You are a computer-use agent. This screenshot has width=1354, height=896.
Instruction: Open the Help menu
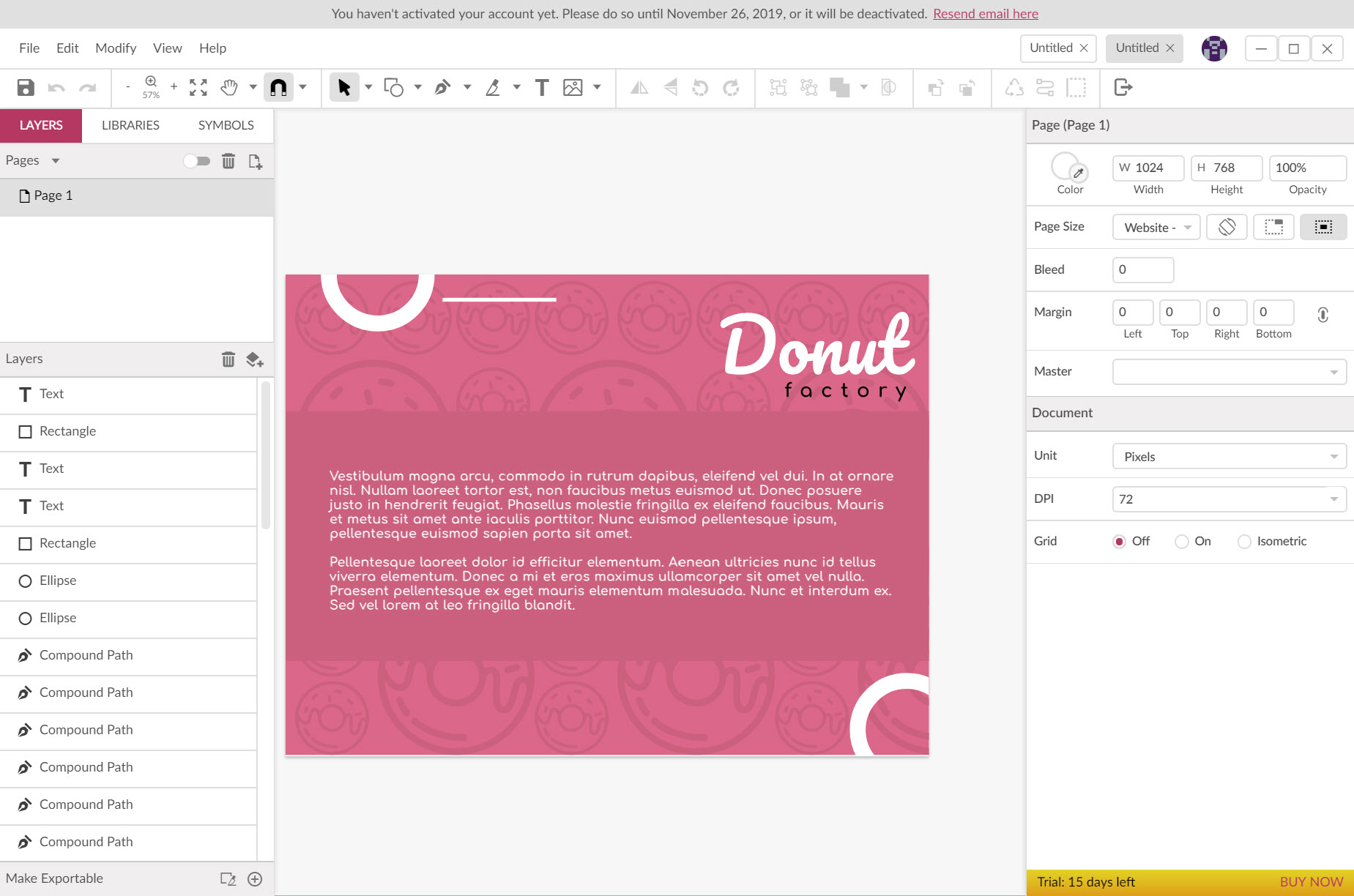point(212,48)
